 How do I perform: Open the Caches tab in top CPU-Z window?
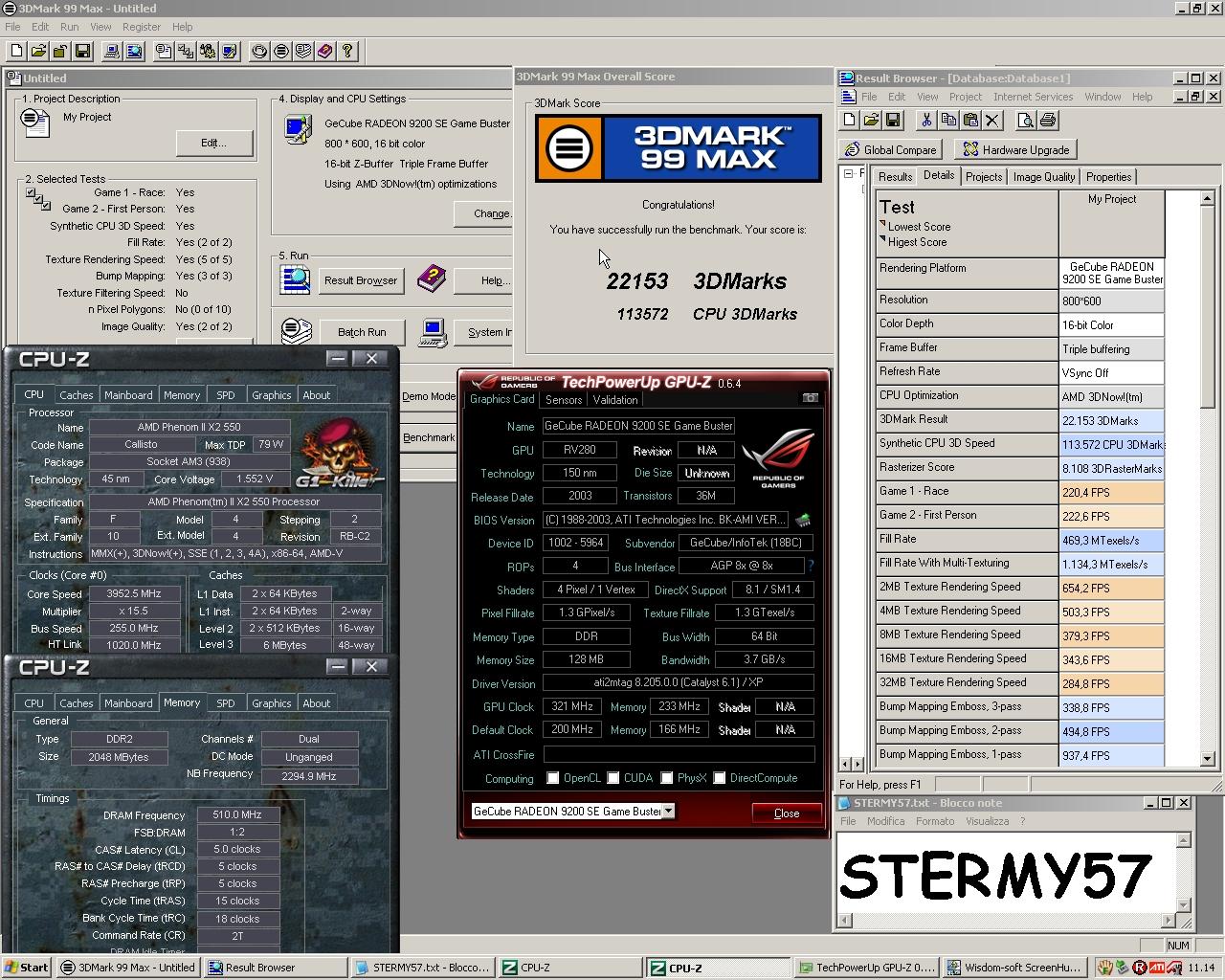pos(76,395)
